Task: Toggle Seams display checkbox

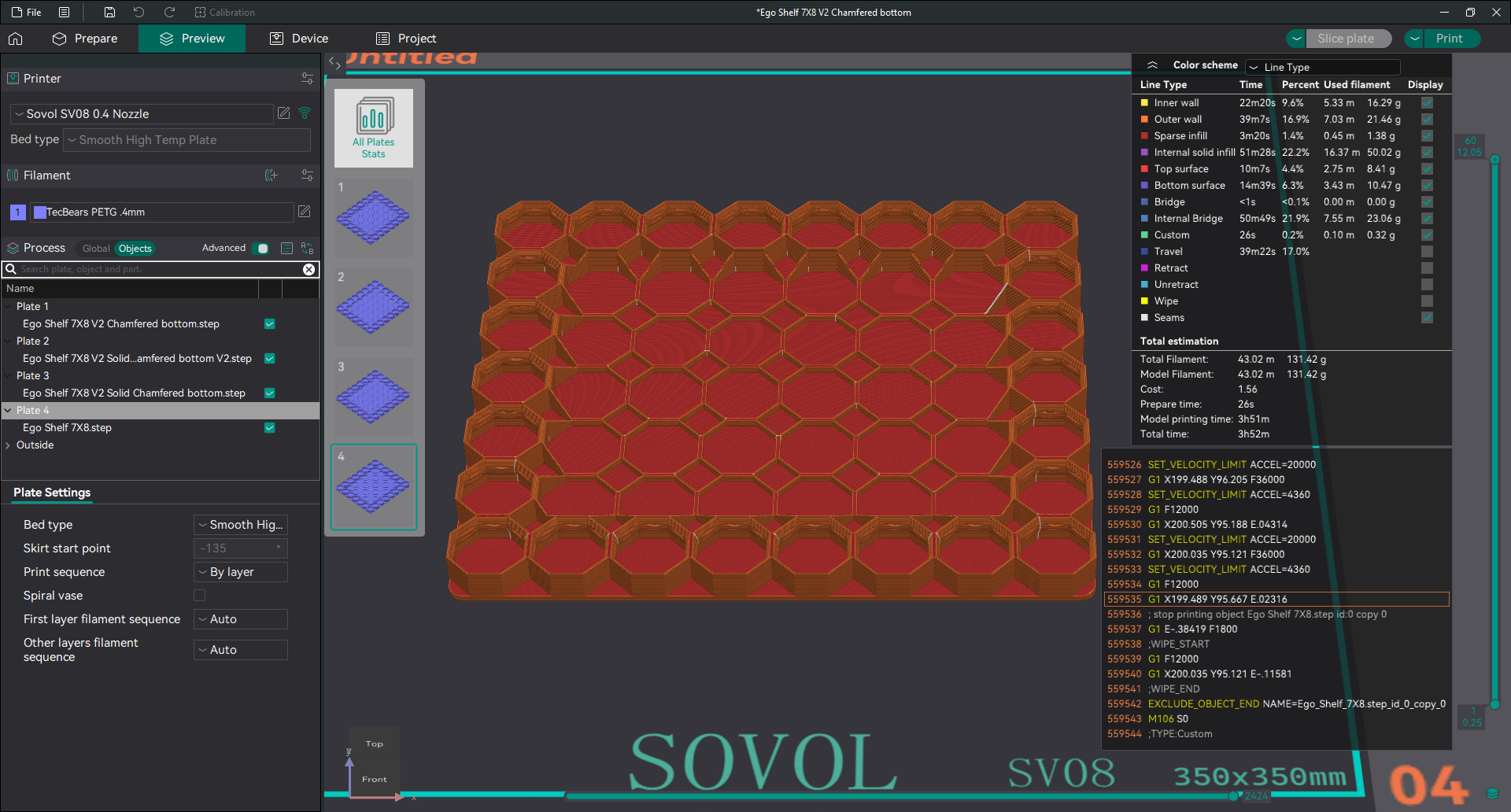Action: click(1427, 318)
